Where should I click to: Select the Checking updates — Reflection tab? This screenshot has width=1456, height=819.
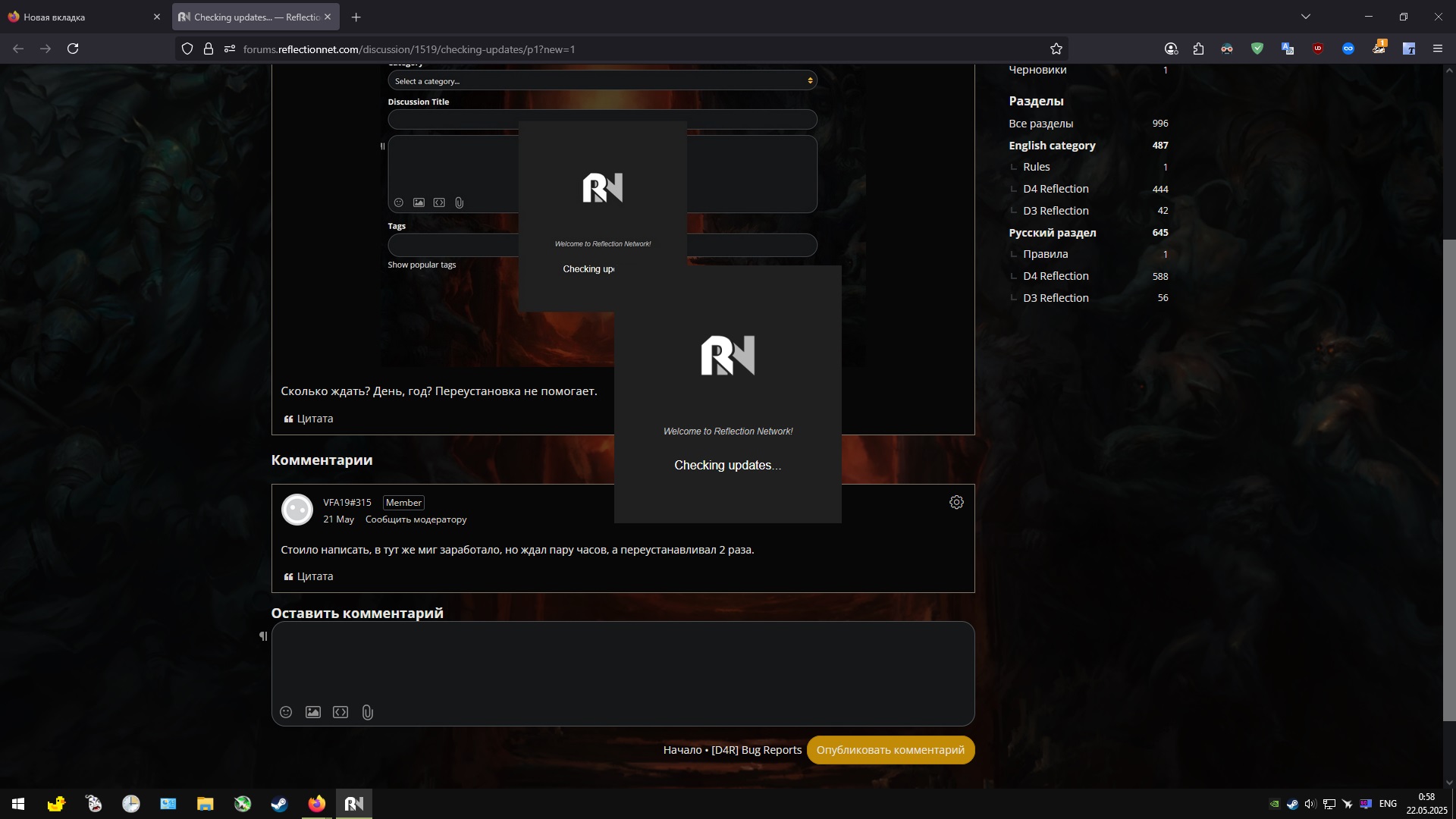(256, 17)
